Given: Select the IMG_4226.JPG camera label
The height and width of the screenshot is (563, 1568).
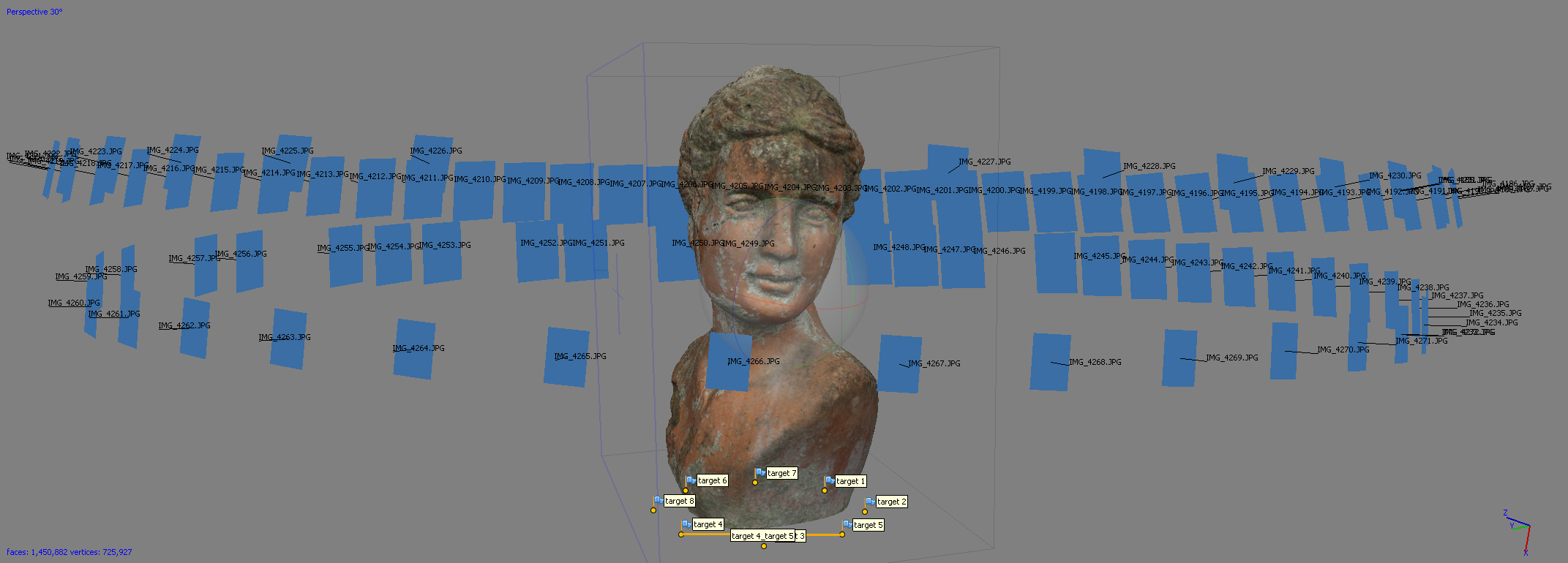Looking at the screenshot, I should click(x=436, y=151).
